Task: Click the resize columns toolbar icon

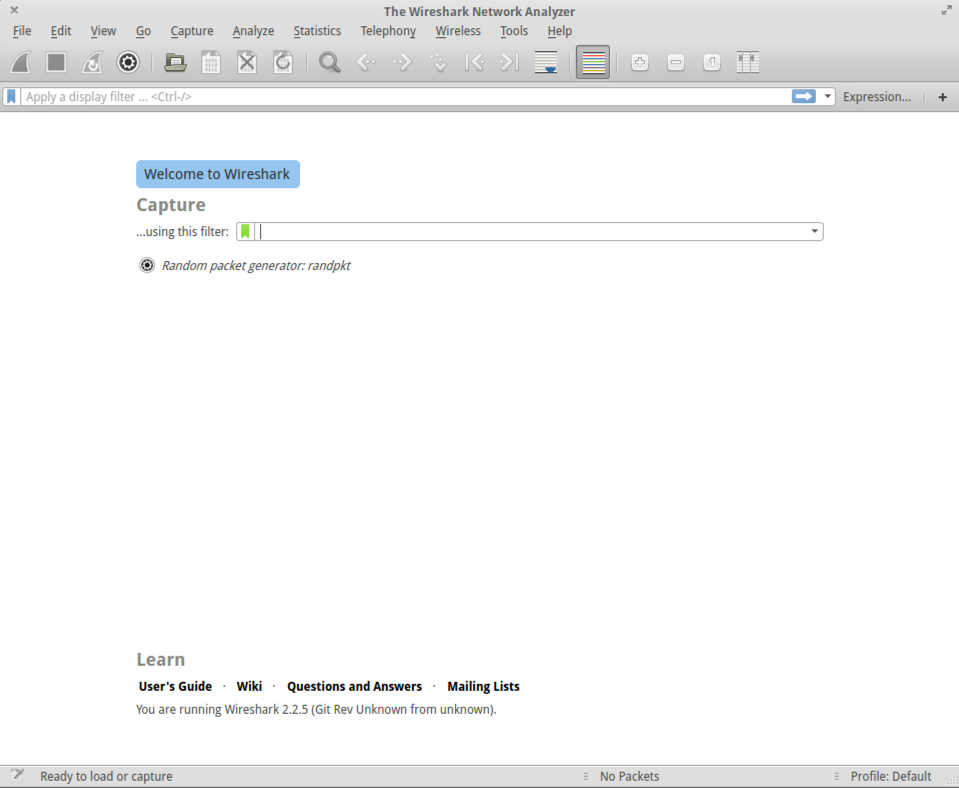Action: point(747,62)
